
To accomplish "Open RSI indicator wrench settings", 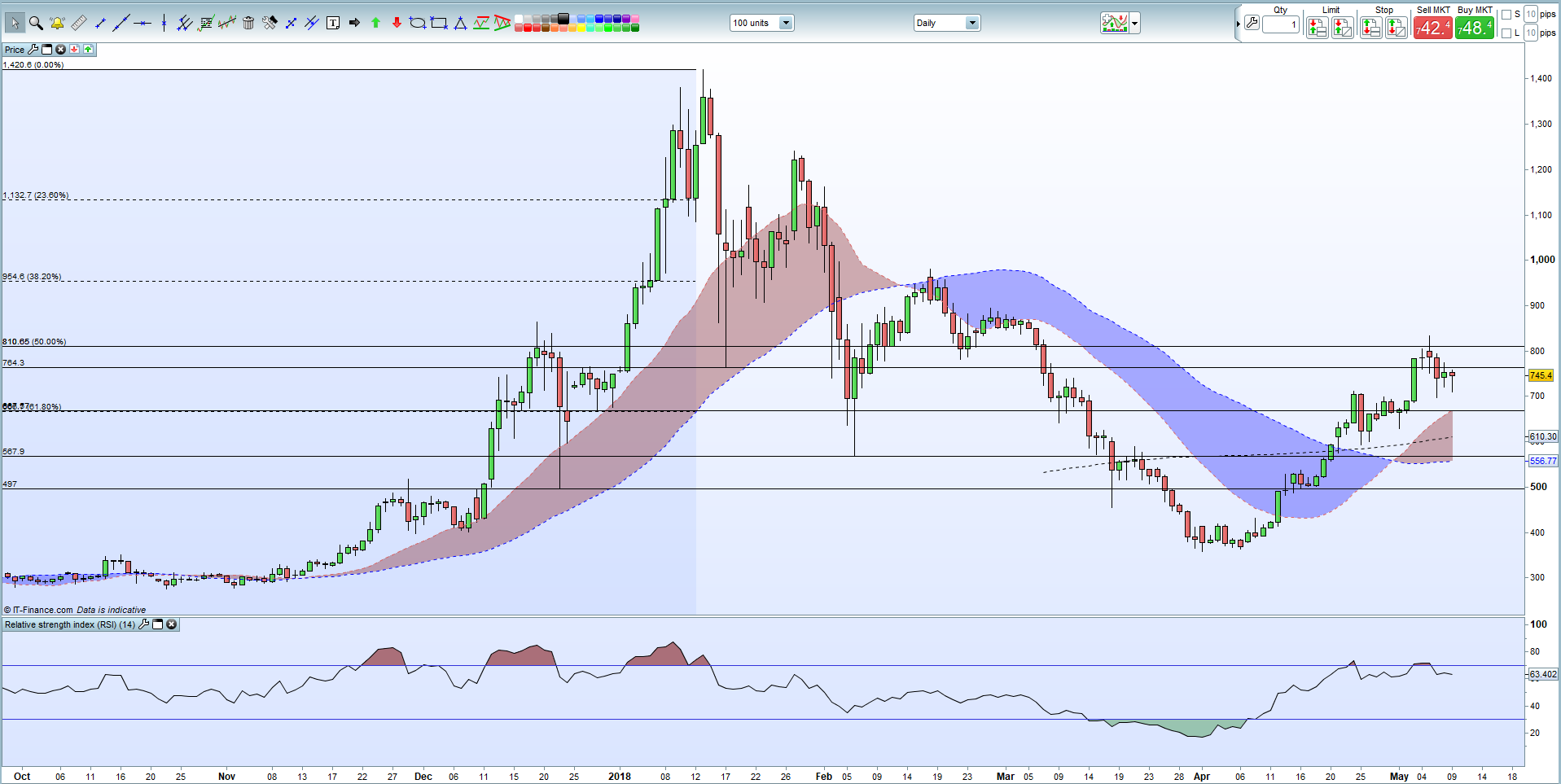I will point(144,624).
